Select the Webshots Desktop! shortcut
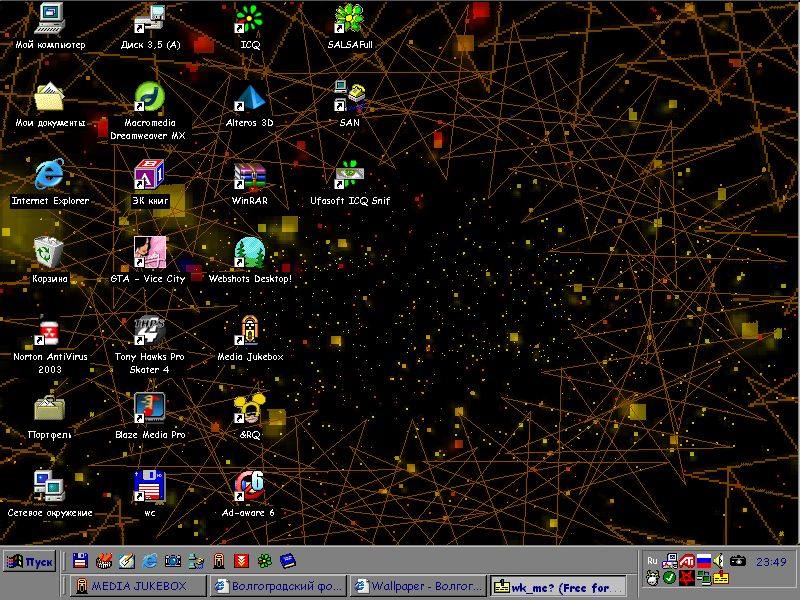The height and width of the screenshot is (600, 800). [x=249, y=260]
